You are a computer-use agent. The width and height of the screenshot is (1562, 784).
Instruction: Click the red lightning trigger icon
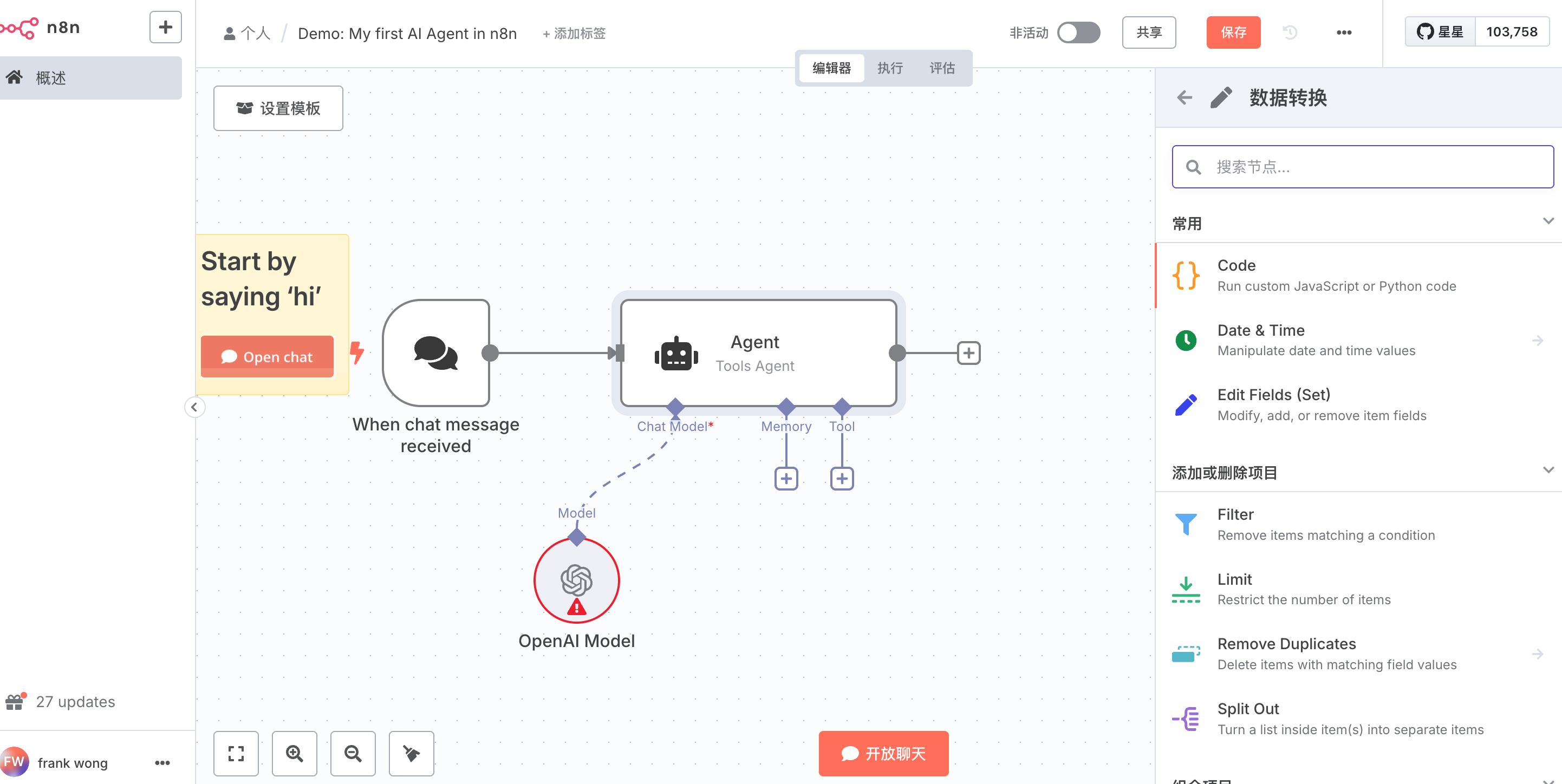coord(357,352)
